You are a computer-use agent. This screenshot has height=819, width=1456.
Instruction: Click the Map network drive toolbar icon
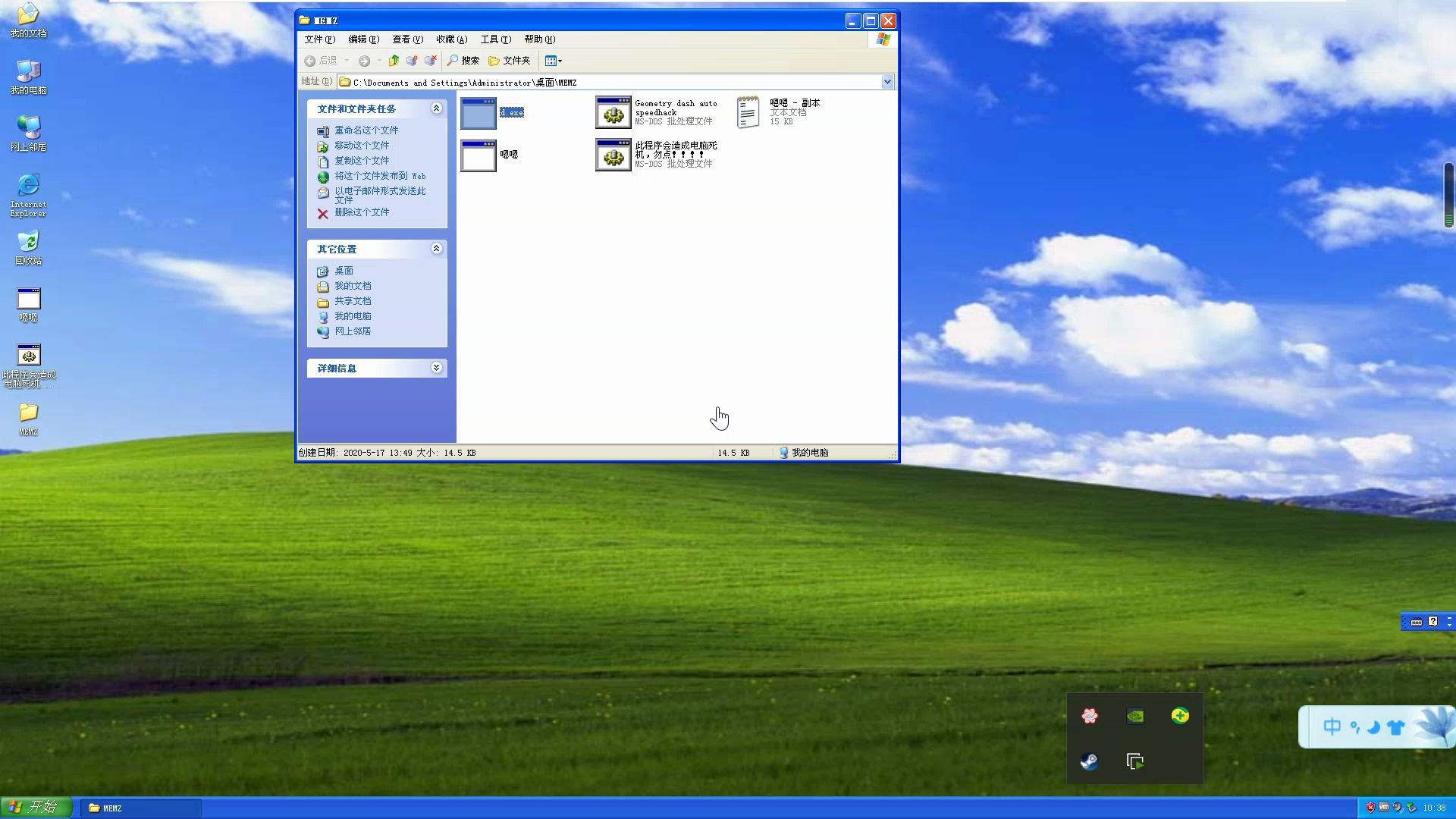[412, 61]
